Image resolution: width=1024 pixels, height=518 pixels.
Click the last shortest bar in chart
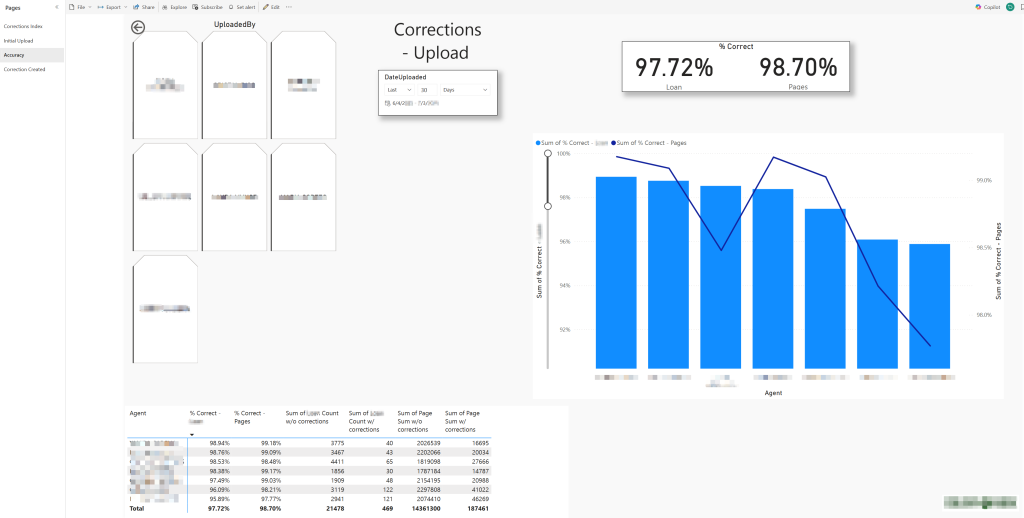point(929,306)
